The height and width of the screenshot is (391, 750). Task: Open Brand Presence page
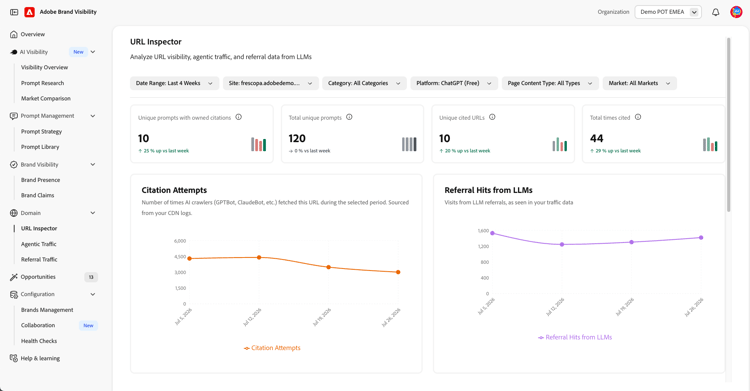tap(40, 180)
